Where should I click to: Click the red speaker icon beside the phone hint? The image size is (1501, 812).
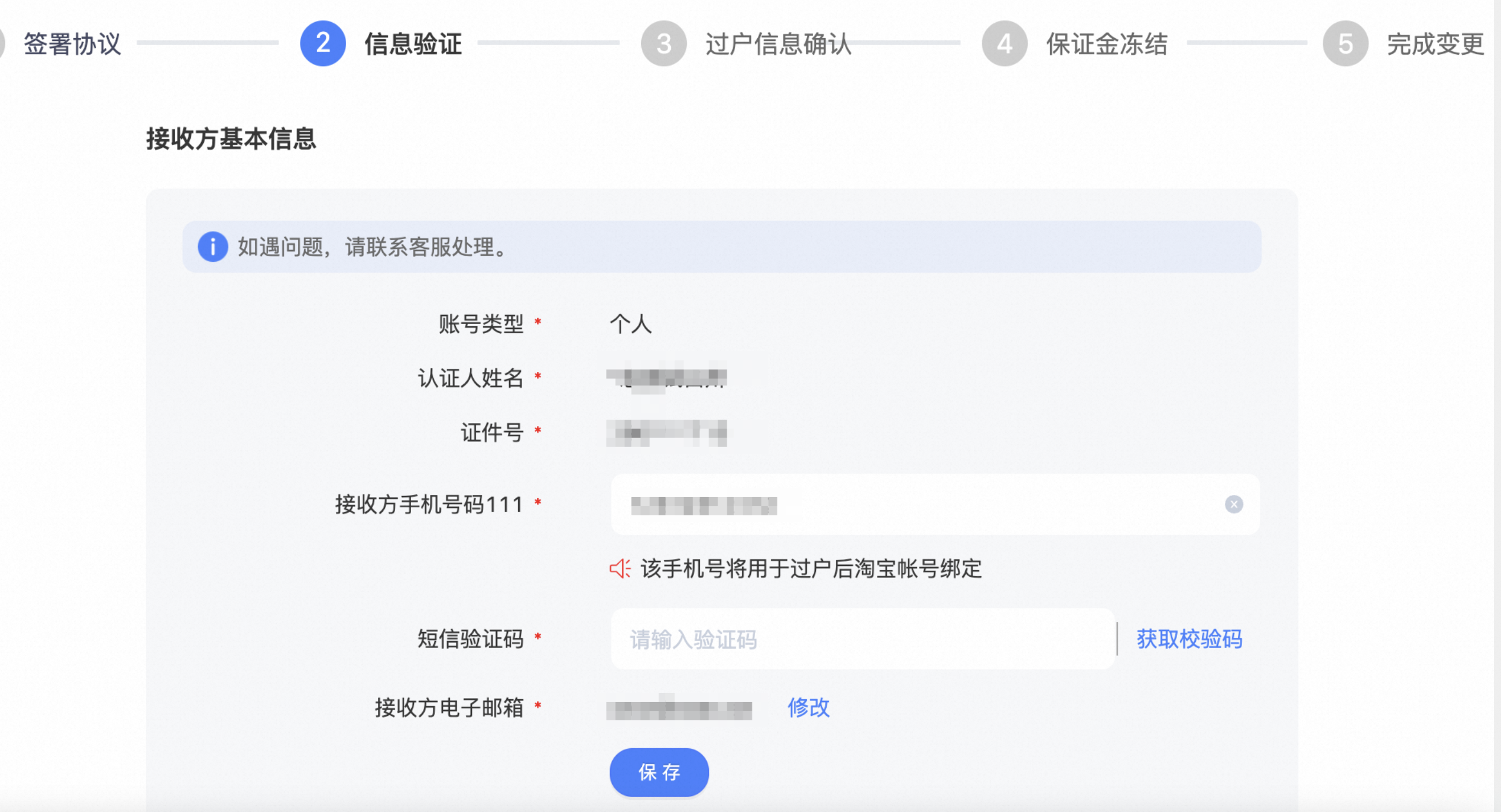[x=620, y=568]
